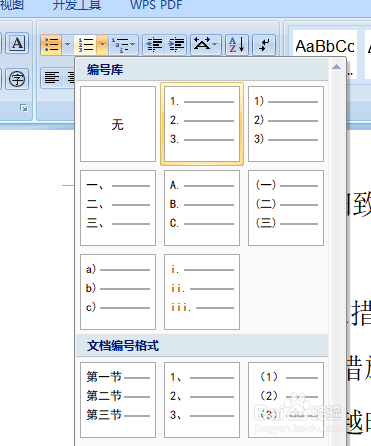Image resolution: width=371 pixels, height=446 pixels.
Task: Click the numbered list icon
Action: click(x=86, y=44)
